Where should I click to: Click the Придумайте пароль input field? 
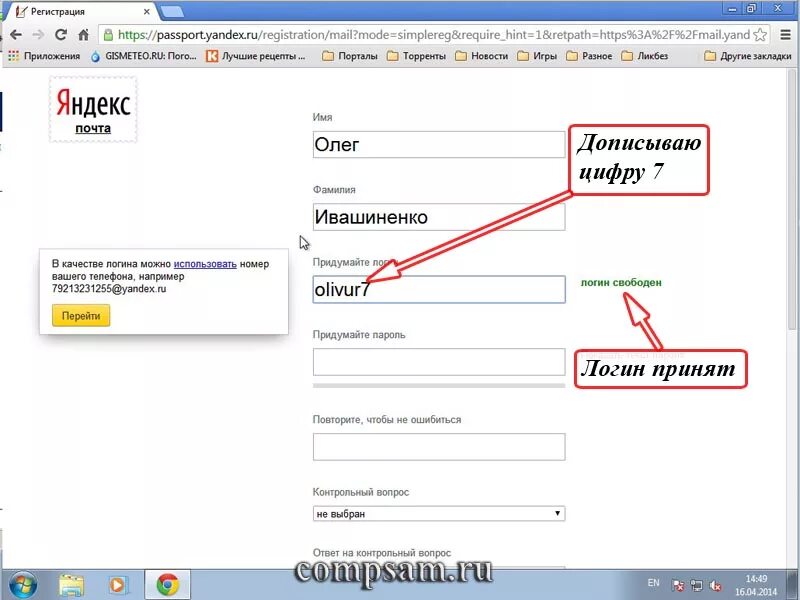click(439, 362)
